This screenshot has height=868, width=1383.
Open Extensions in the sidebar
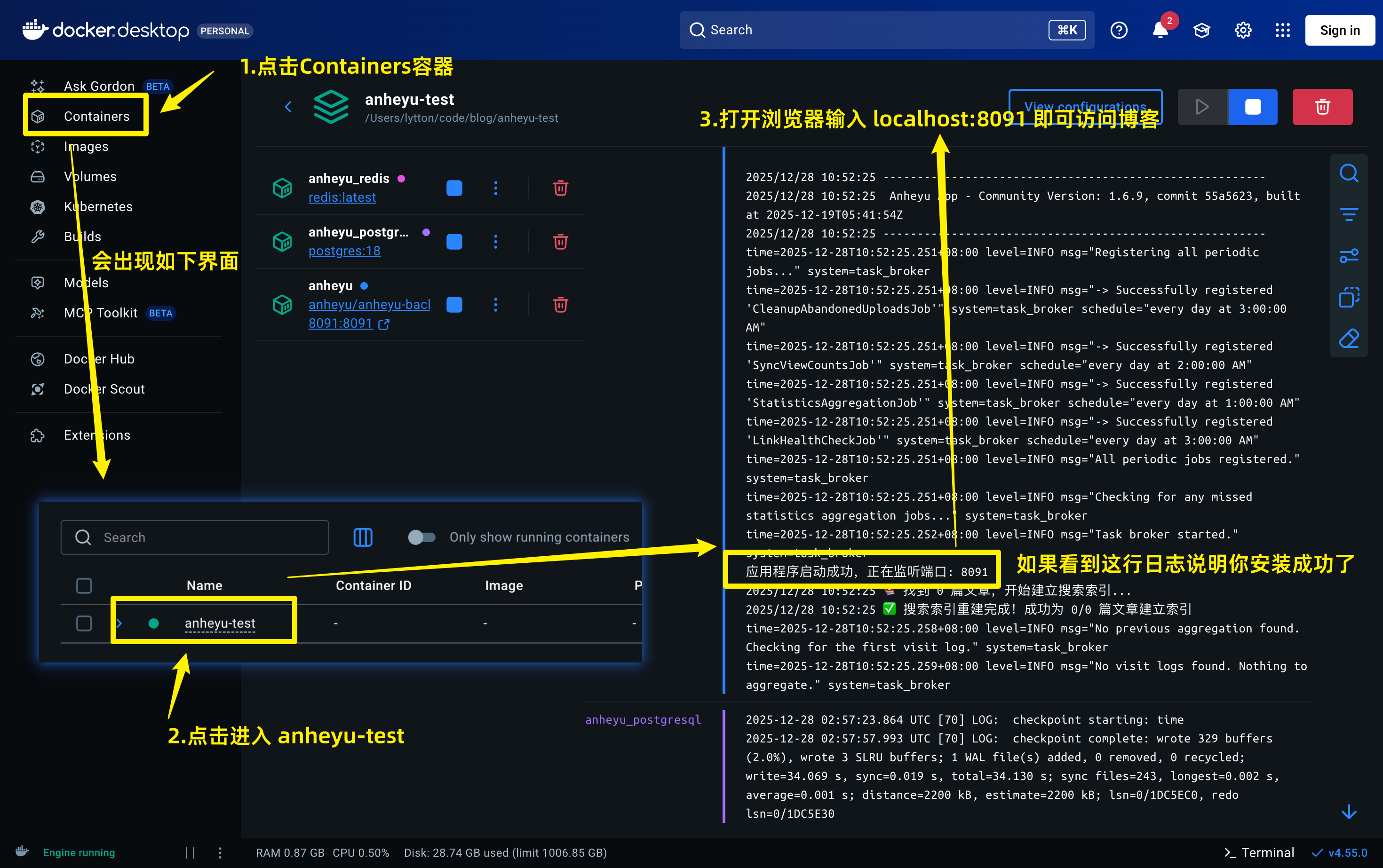pyautogui.click(x=96, y=435)
